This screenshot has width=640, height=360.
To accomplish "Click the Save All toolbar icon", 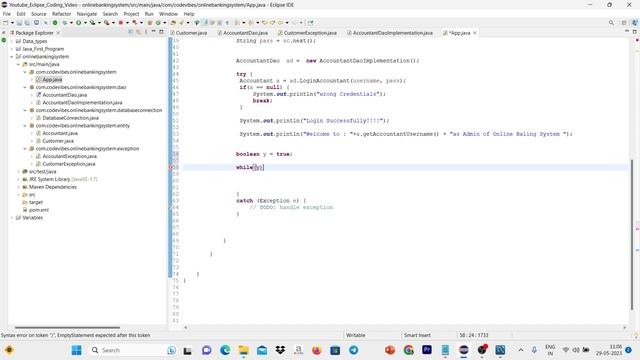I will click(x=27, y=23).
